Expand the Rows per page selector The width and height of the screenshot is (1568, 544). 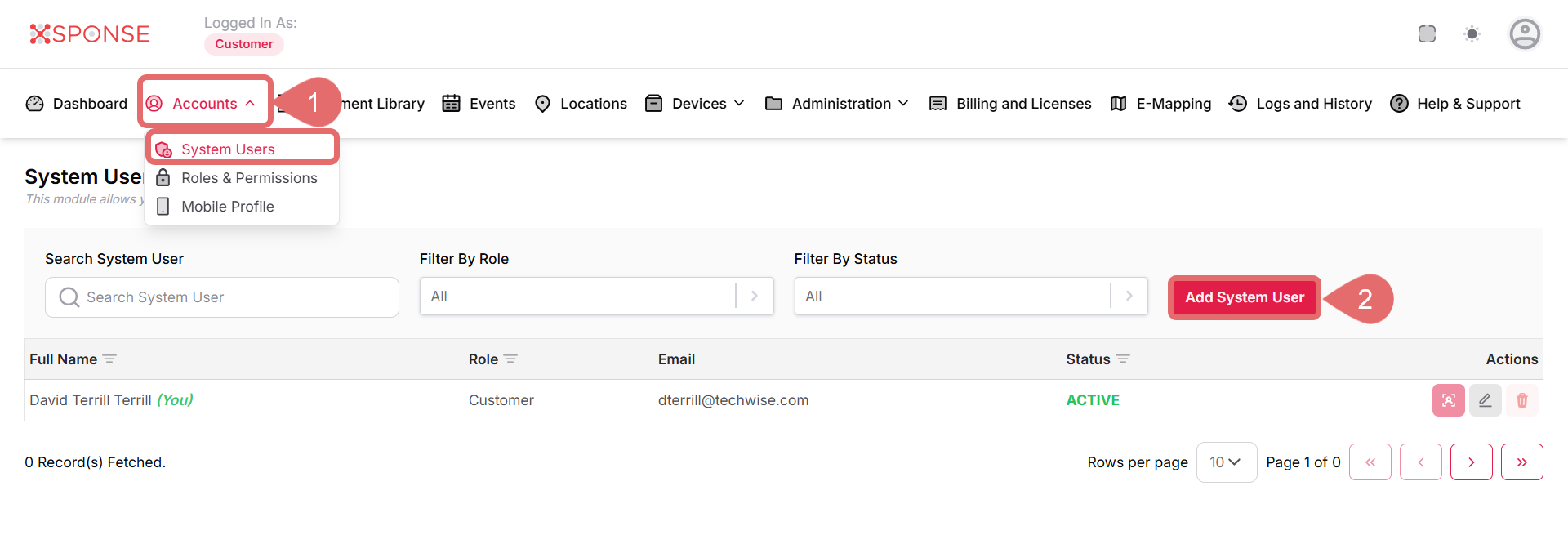[1226, 462]
